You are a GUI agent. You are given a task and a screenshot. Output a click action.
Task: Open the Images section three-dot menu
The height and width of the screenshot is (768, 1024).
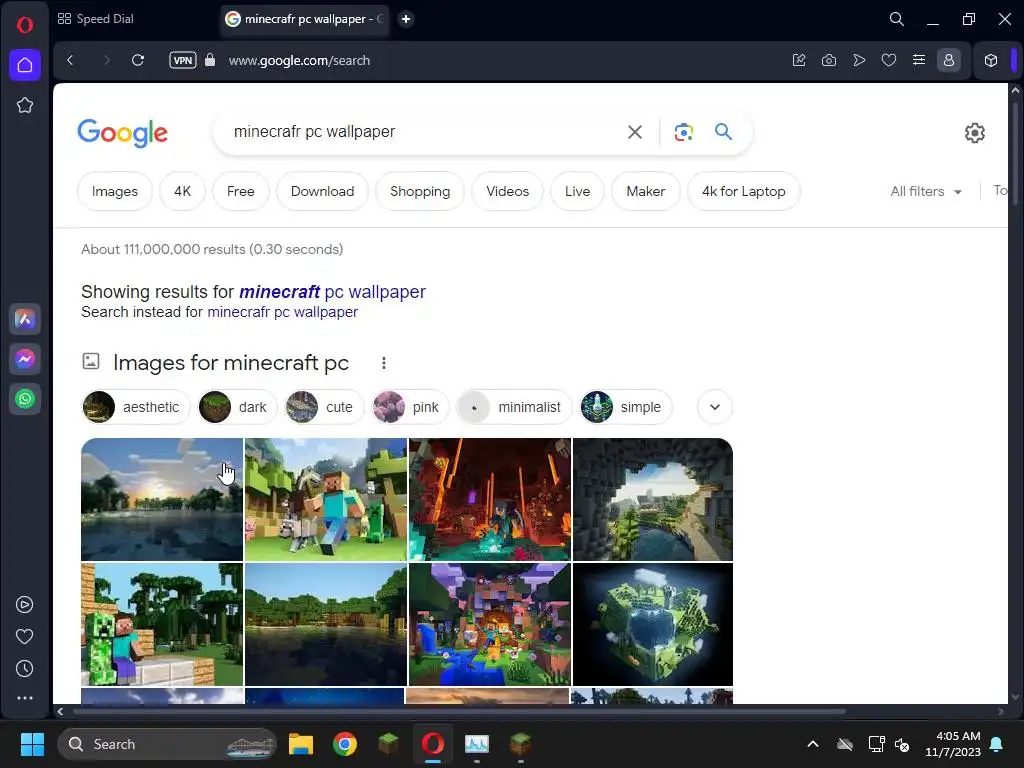coord(384,363)
